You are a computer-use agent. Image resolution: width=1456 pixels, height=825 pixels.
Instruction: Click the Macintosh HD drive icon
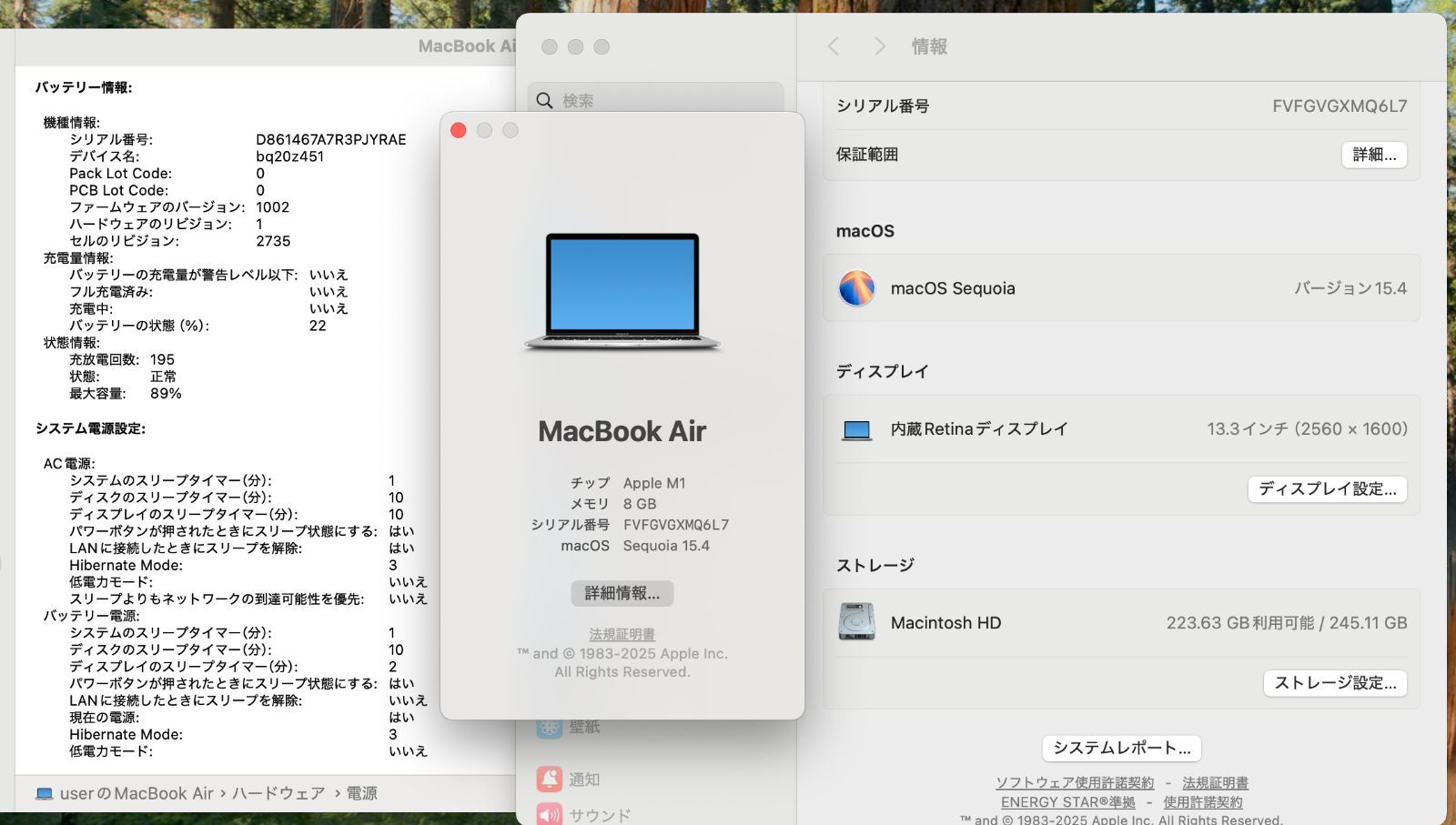856,622
